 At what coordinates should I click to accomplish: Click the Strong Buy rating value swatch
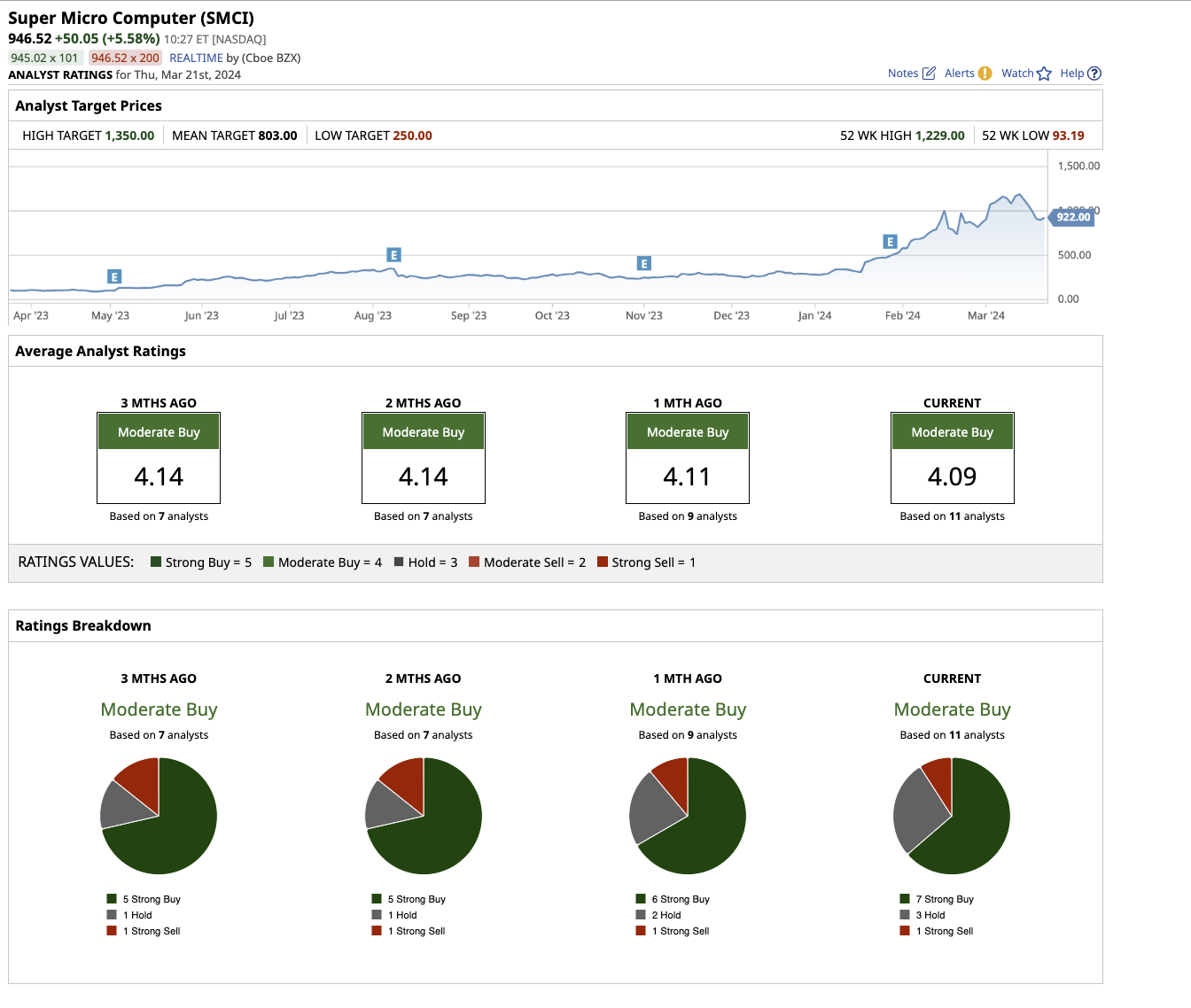[156, 562]
